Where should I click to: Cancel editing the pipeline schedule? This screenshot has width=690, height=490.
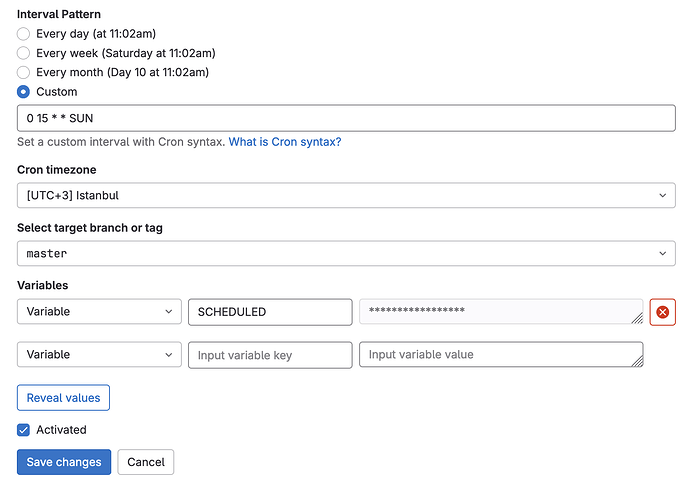146,462
